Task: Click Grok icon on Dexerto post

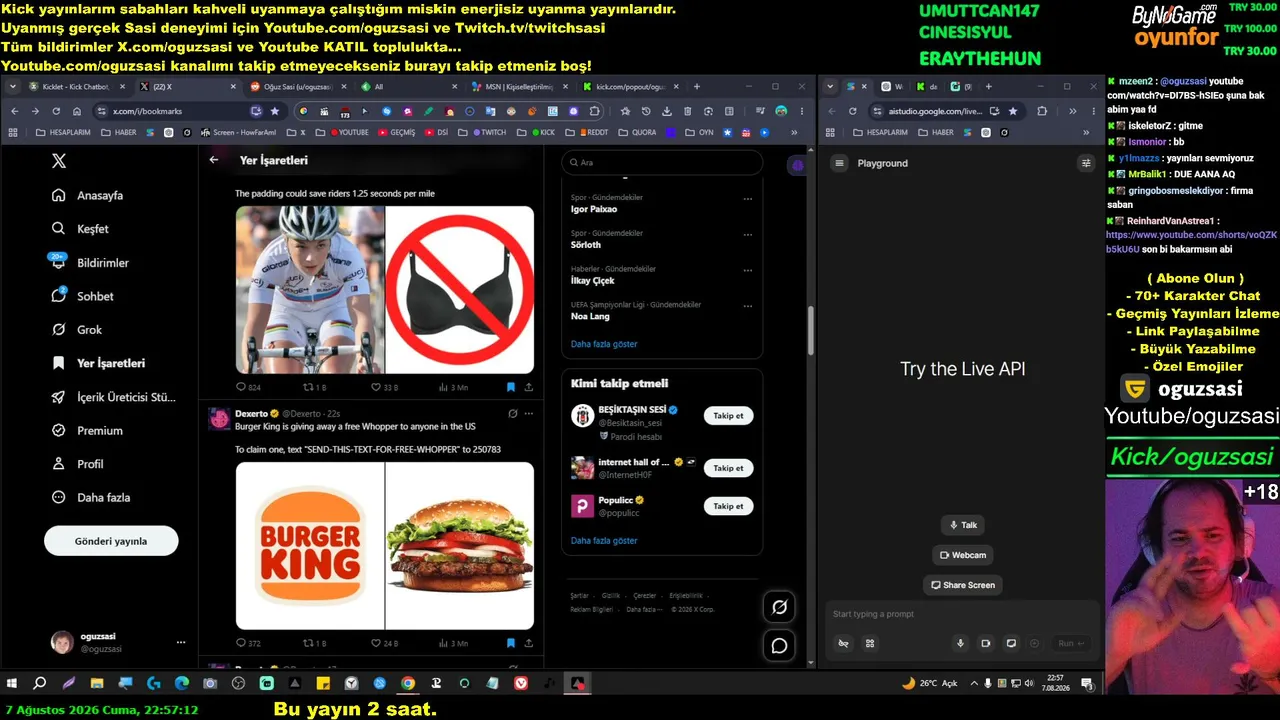Action: pyautogui.click(x=512, y=413)
